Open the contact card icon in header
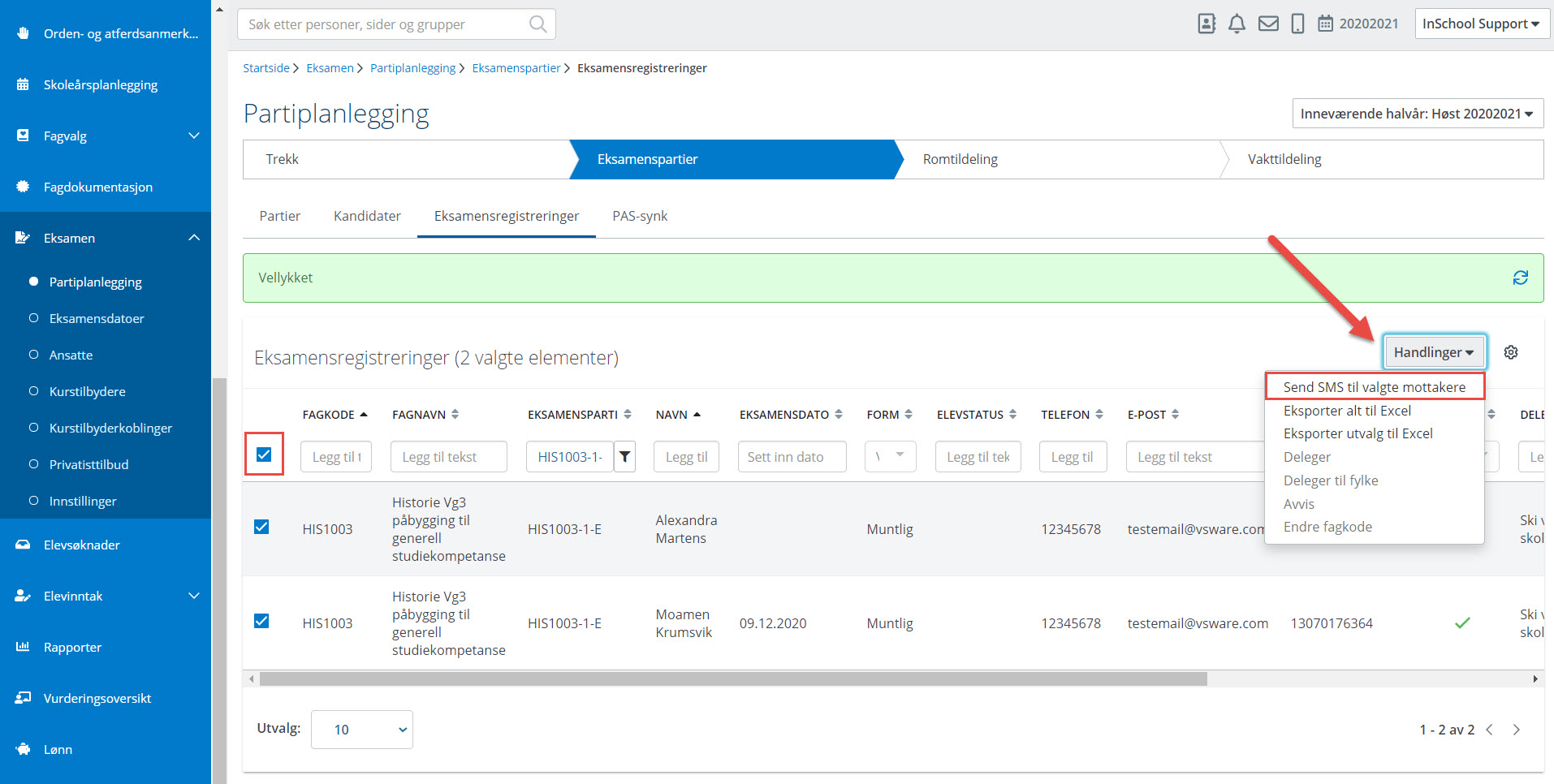This screenshot has width=1554, height=784. click(1207, 24)
